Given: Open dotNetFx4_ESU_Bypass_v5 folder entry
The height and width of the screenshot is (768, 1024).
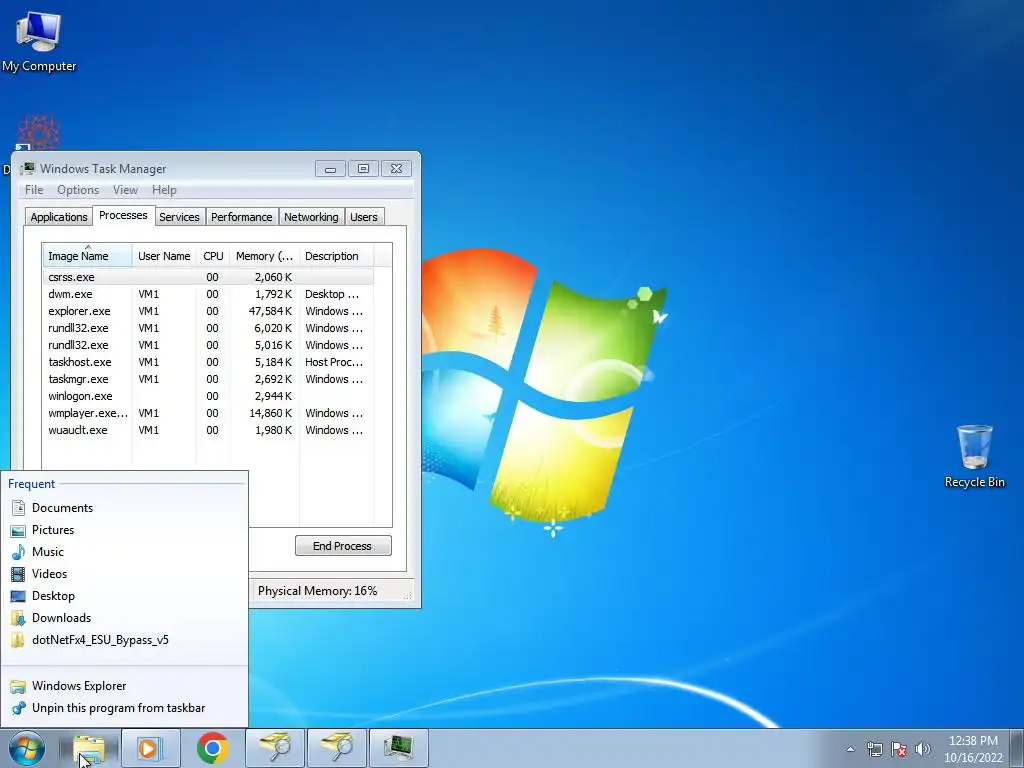Looking at the screenshot, I should pos(124,640).
